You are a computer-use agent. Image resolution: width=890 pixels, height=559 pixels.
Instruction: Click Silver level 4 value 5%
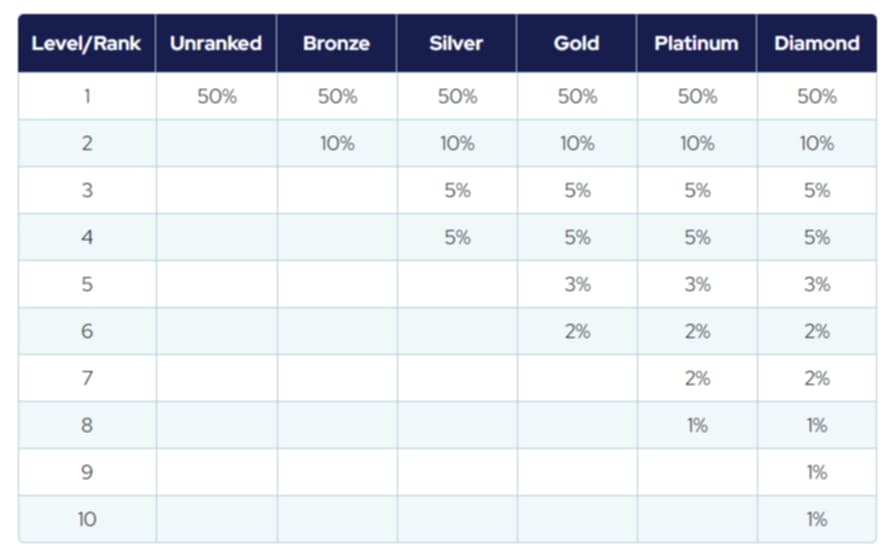(x=457, y=237)
